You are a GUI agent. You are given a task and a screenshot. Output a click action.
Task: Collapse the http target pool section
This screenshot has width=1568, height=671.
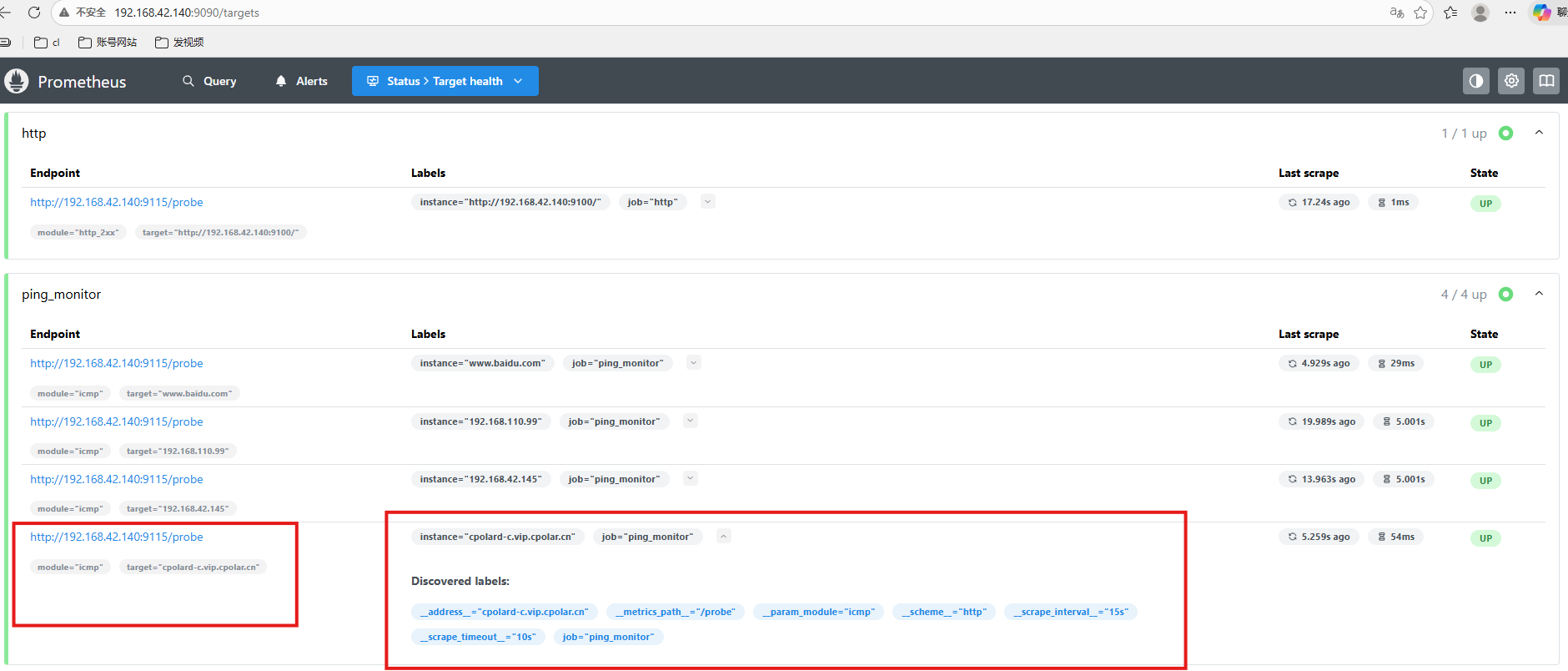pos(1539,133)
